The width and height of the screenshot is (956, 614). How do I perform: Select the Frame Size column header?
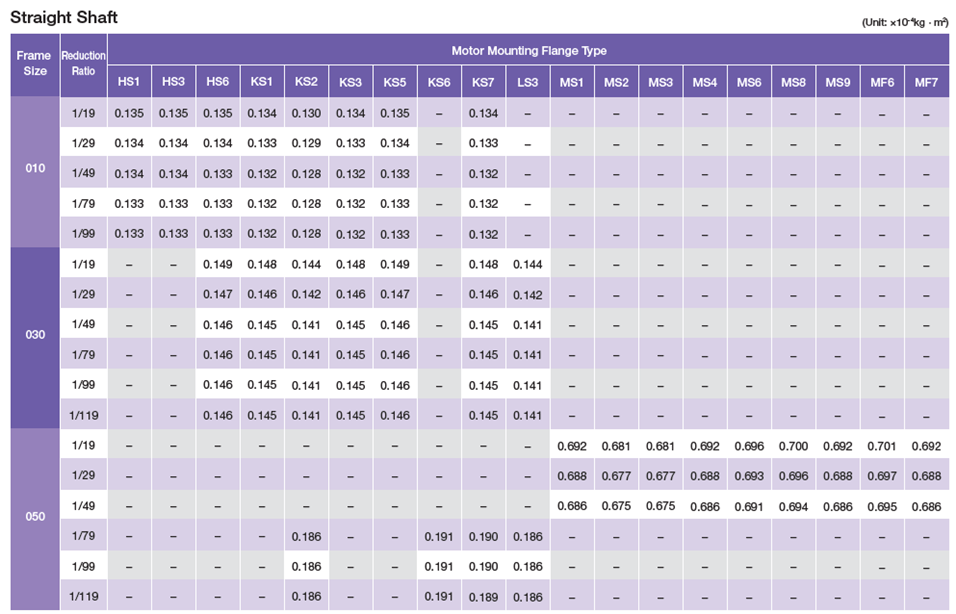coord(34,64)
